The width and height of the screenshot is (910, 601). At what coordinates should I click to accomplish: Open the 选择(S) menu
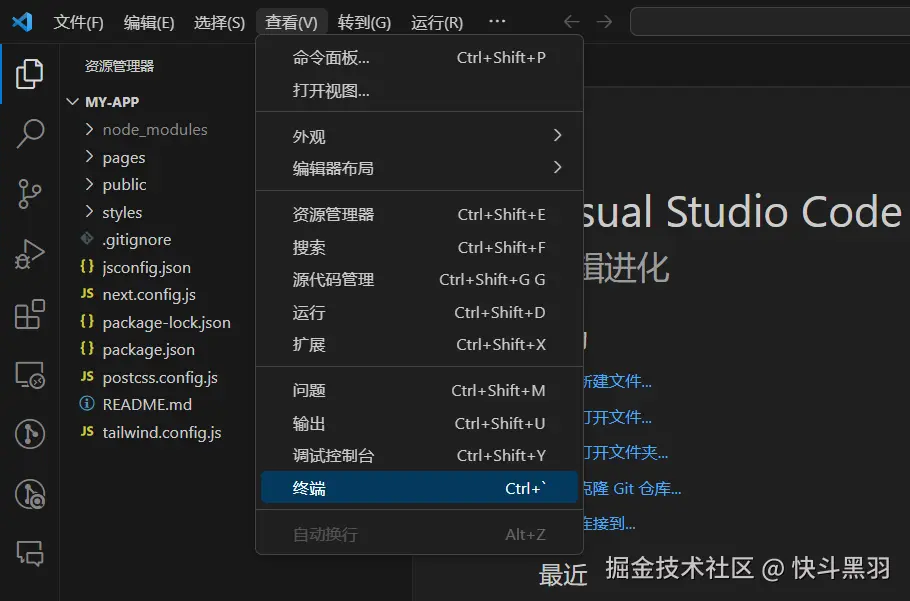pos(219,23)
